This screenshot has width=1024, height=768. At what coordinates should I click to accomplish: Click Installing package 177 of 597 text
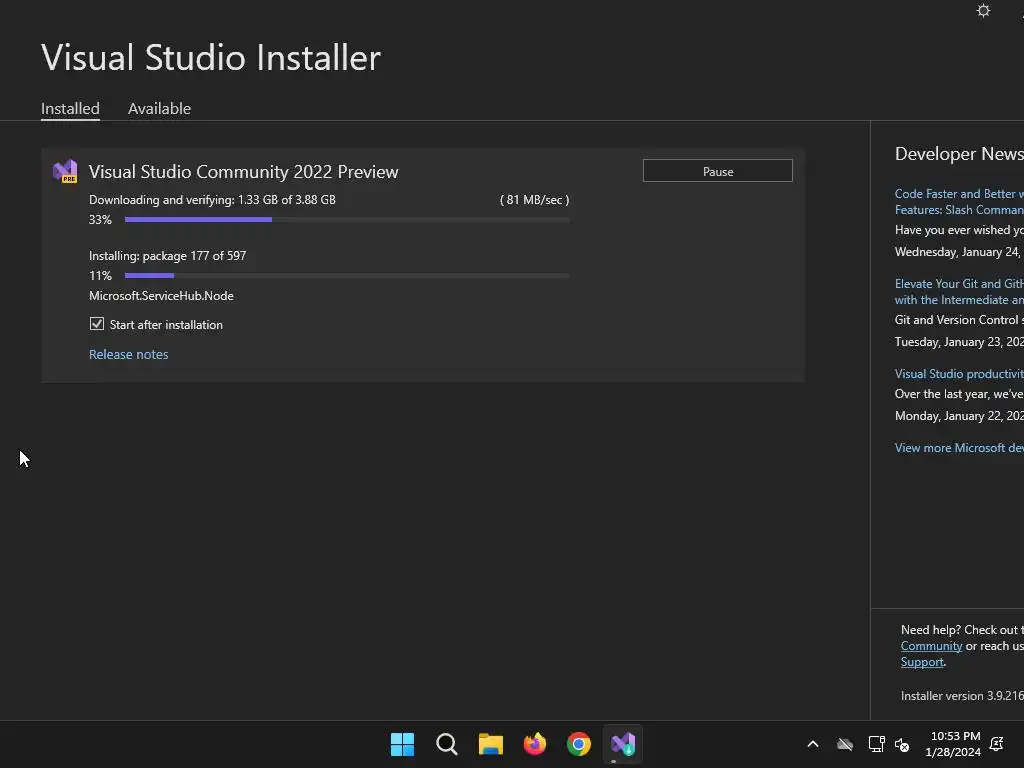pyautogui.click(x=168, y=256)
